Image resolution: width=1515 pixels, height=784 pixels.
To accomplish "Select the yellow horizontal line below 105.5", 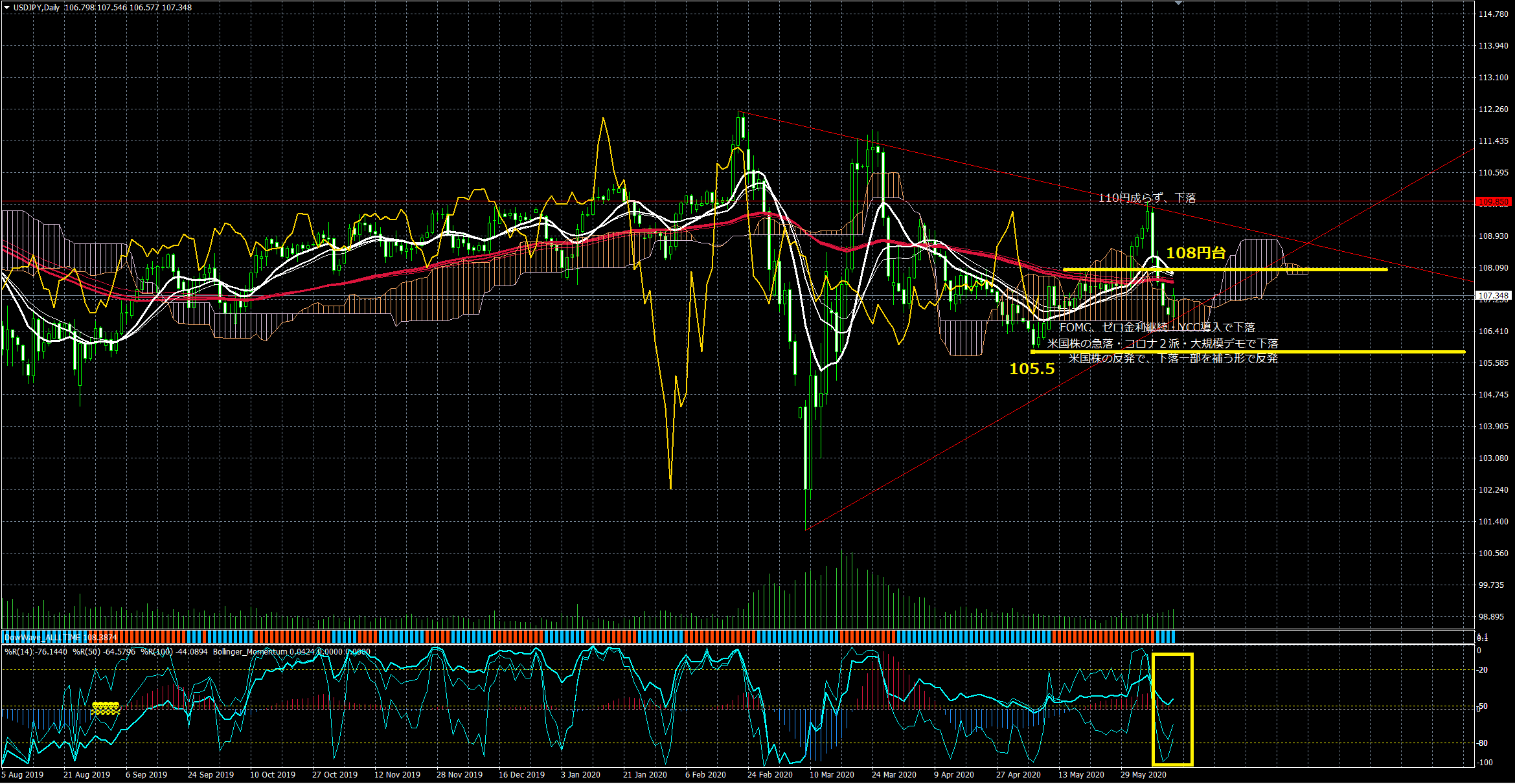I will click(x=1360, y=352).
